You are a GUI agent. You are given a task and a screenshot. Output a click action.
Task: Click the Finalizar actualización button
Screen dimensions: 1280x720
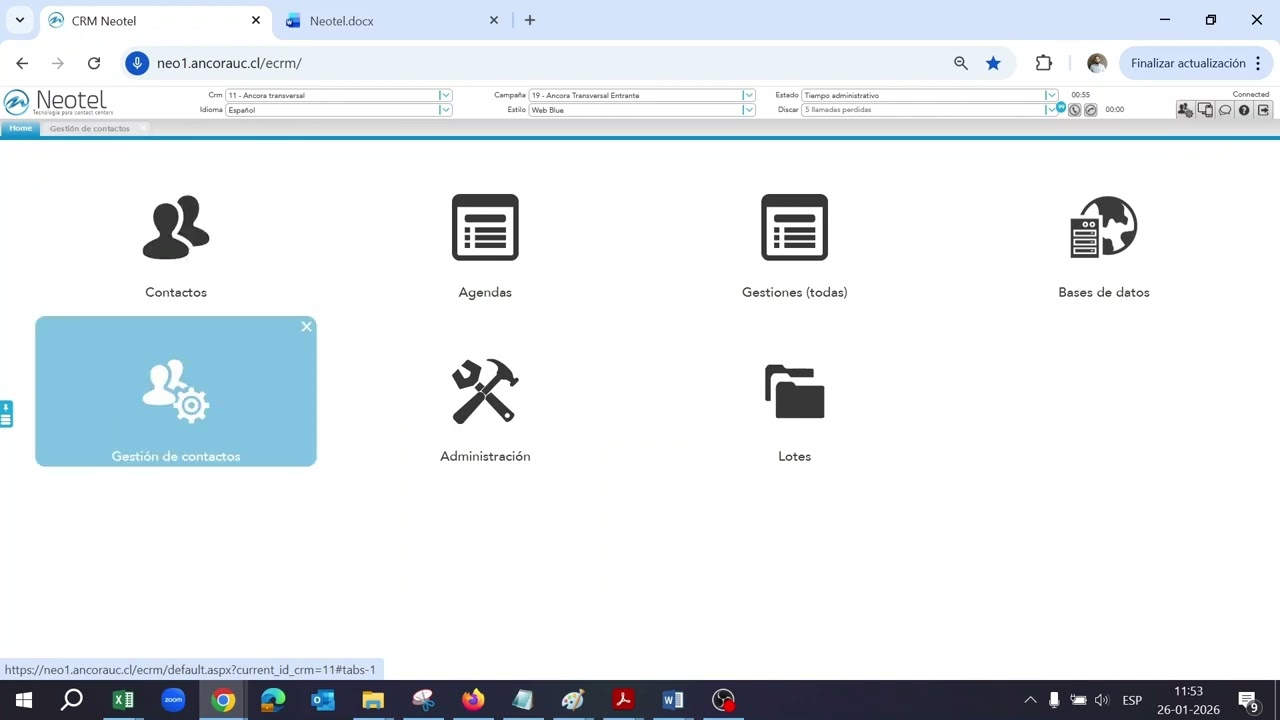tap(1188, 63)
